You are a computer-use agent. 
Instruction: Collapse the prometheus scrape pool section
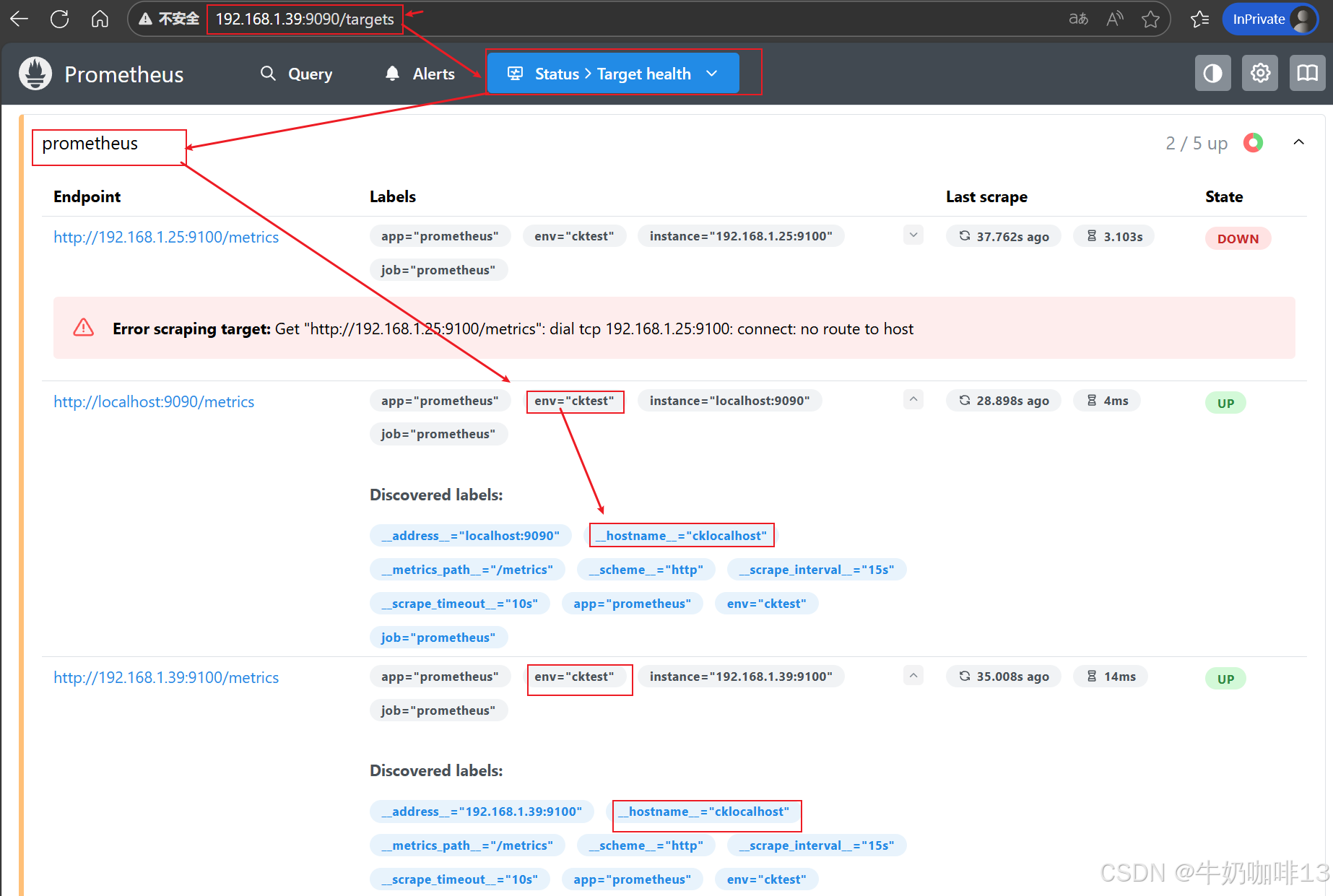coord(1298,142)
